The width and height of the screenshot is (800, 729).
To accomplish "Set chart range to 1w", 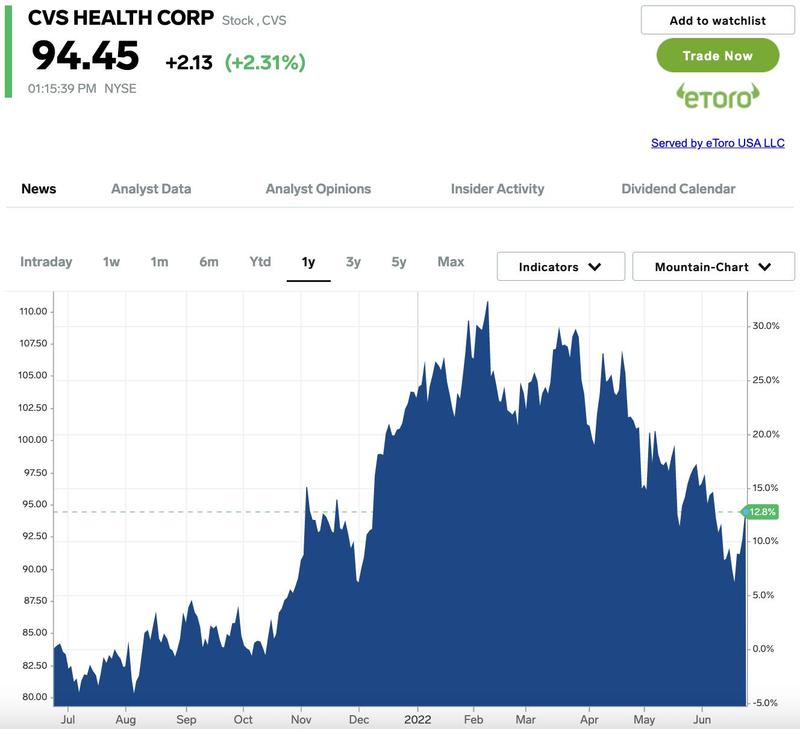I will click(x=111, y=262).
